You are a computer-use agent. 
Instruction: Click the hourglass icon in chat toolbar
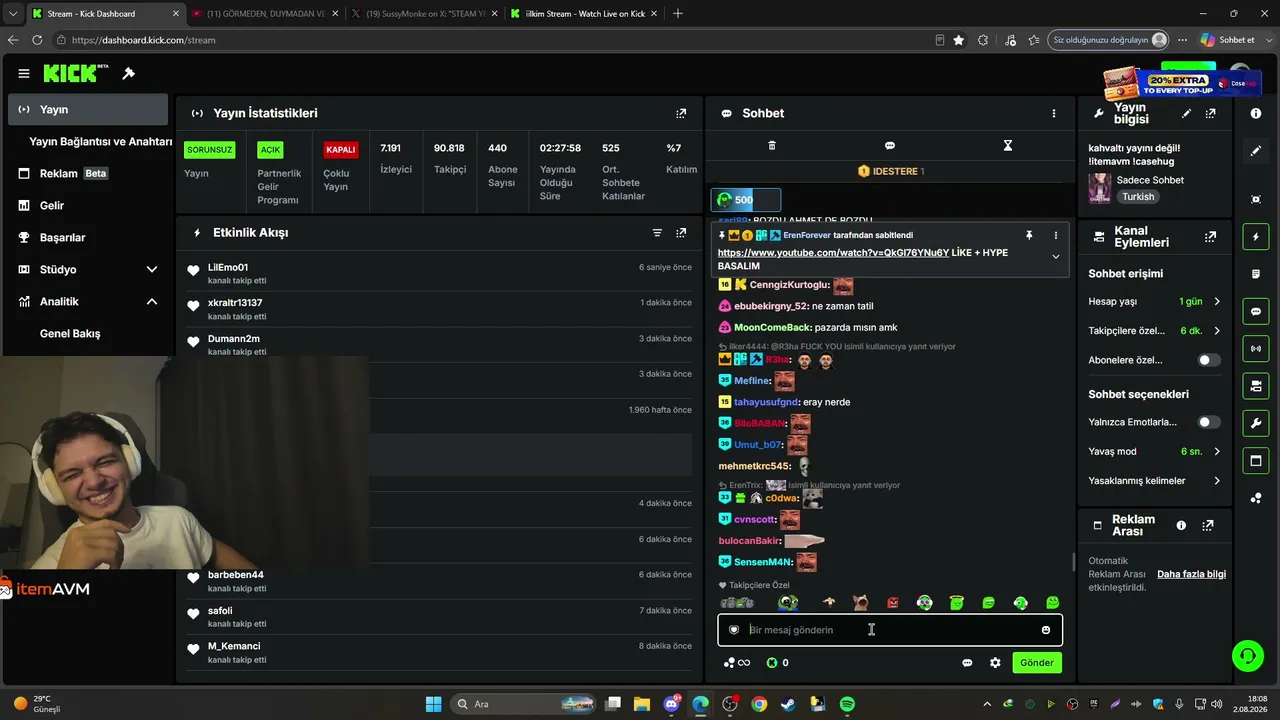(1008, 146)
